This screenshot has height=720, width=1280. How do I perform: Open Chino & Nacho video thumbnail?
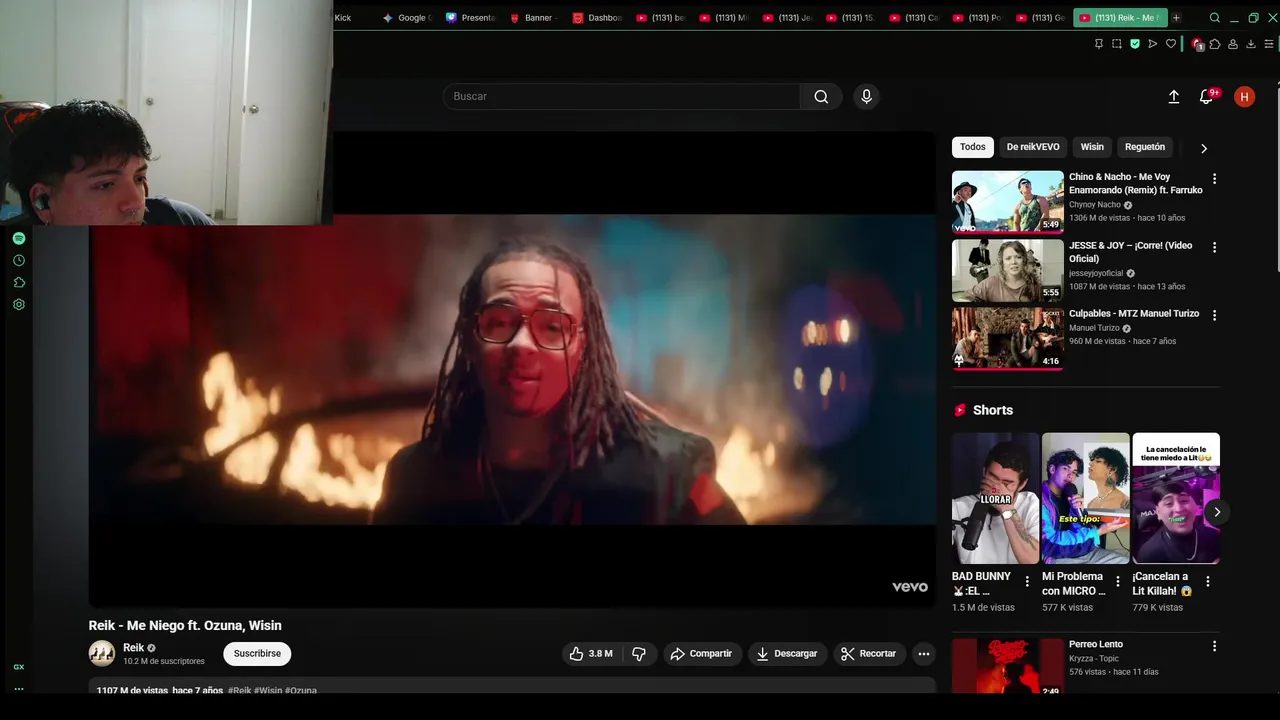coord(1008,202)
